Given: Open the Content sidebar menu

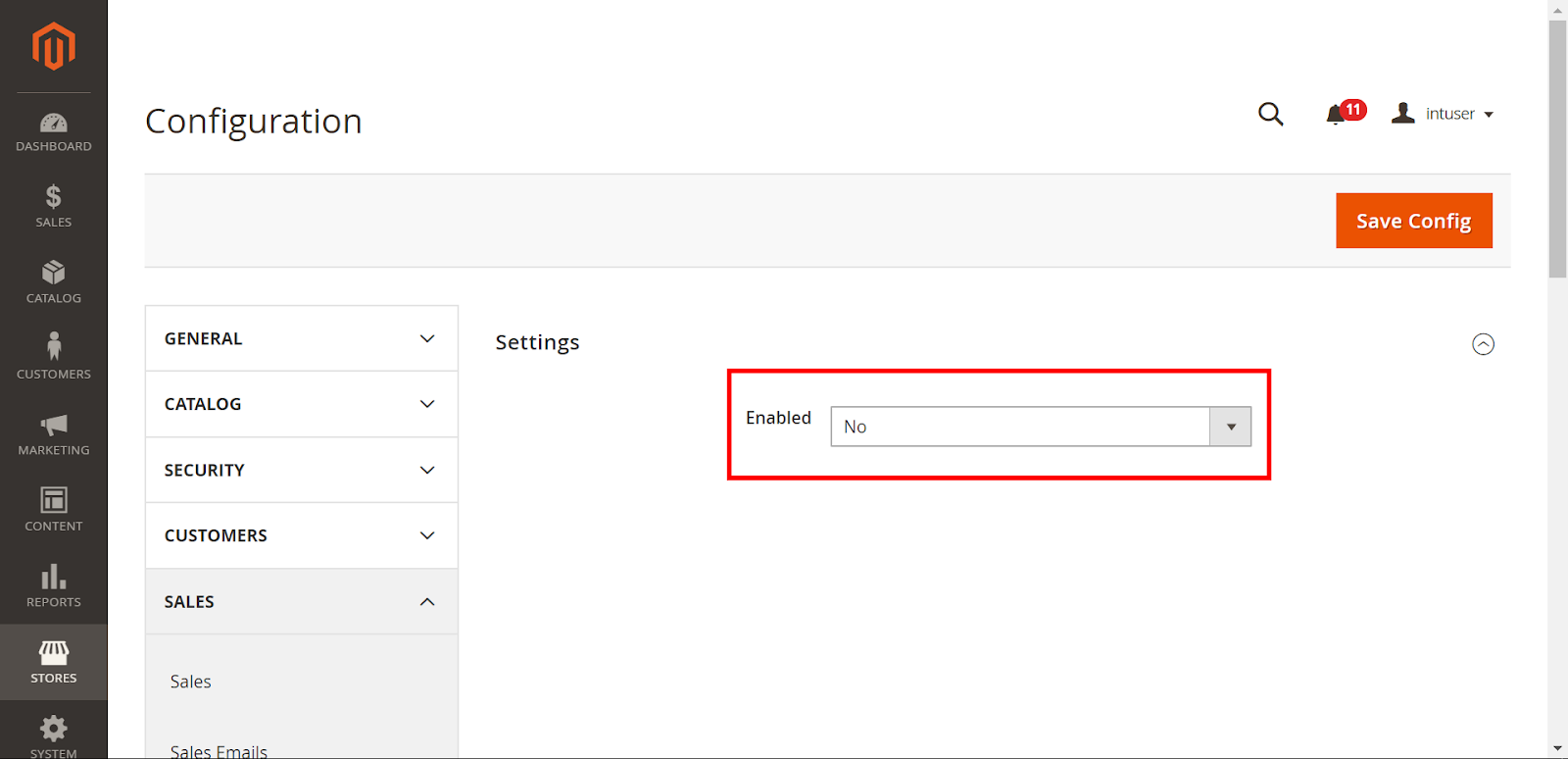Looking at the screenshot, I should [54, 510].
